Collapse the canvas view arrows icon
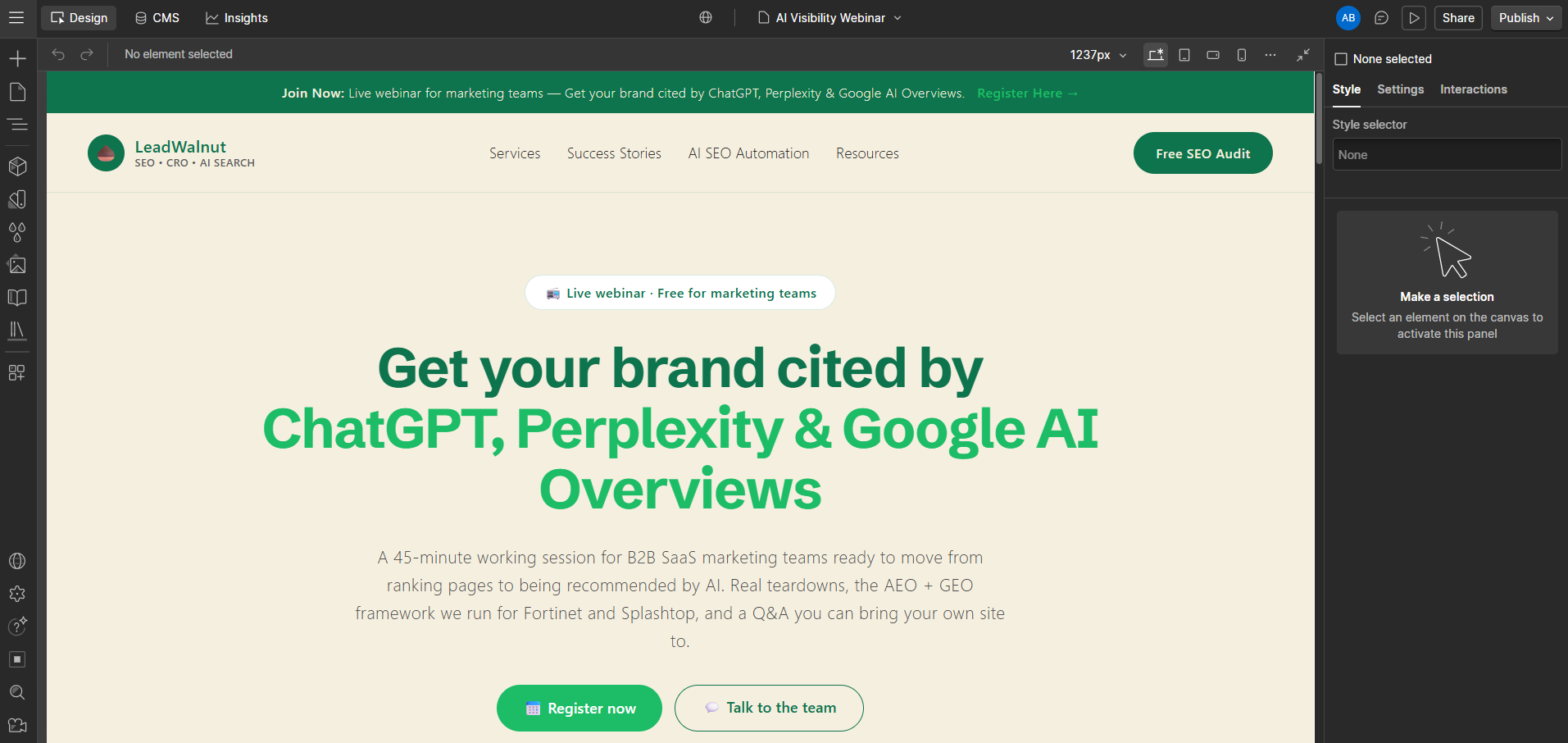 pyautogui.click(x=1303, y=54)
